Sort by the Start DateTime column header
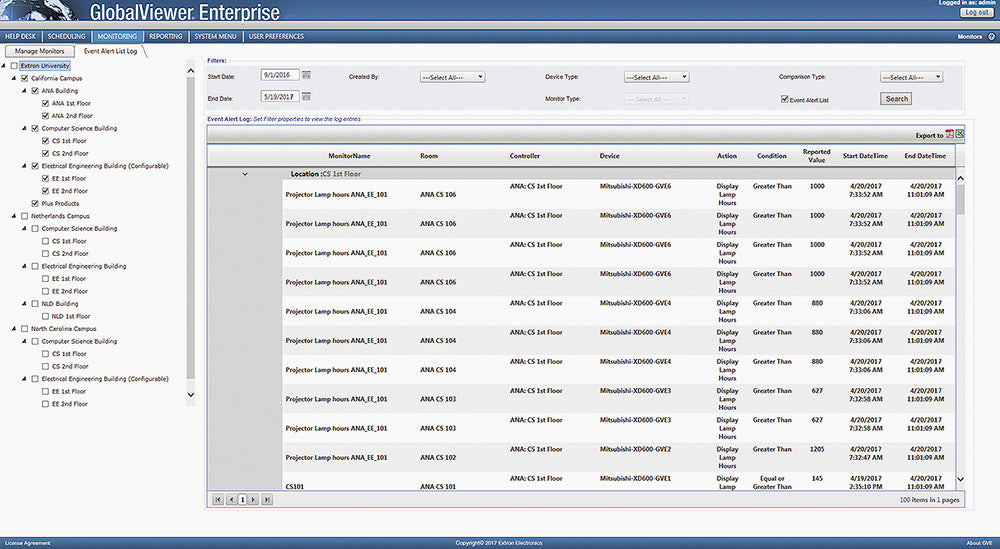This screenshot has height=549, width=1000. pyautogui.click(x=865, y=156)
